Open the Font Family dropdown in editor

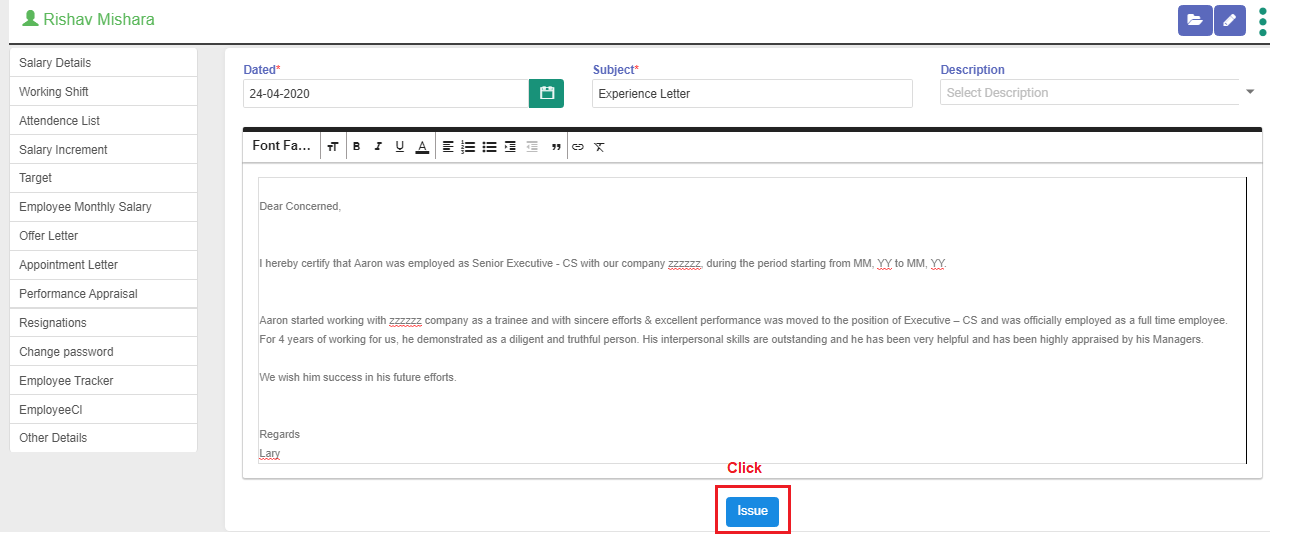[282, 146]
